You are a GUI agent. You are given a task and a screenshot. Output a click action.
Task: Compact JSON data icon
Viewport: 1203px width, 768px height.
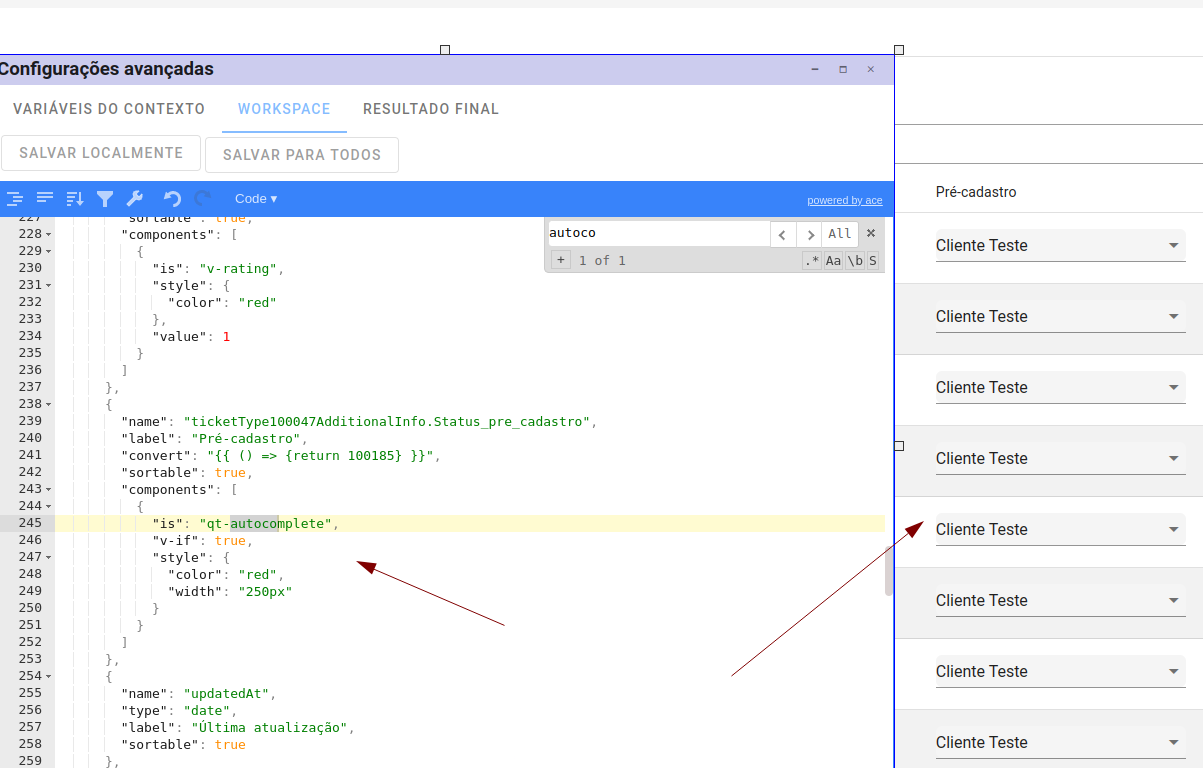pos(45,199)
